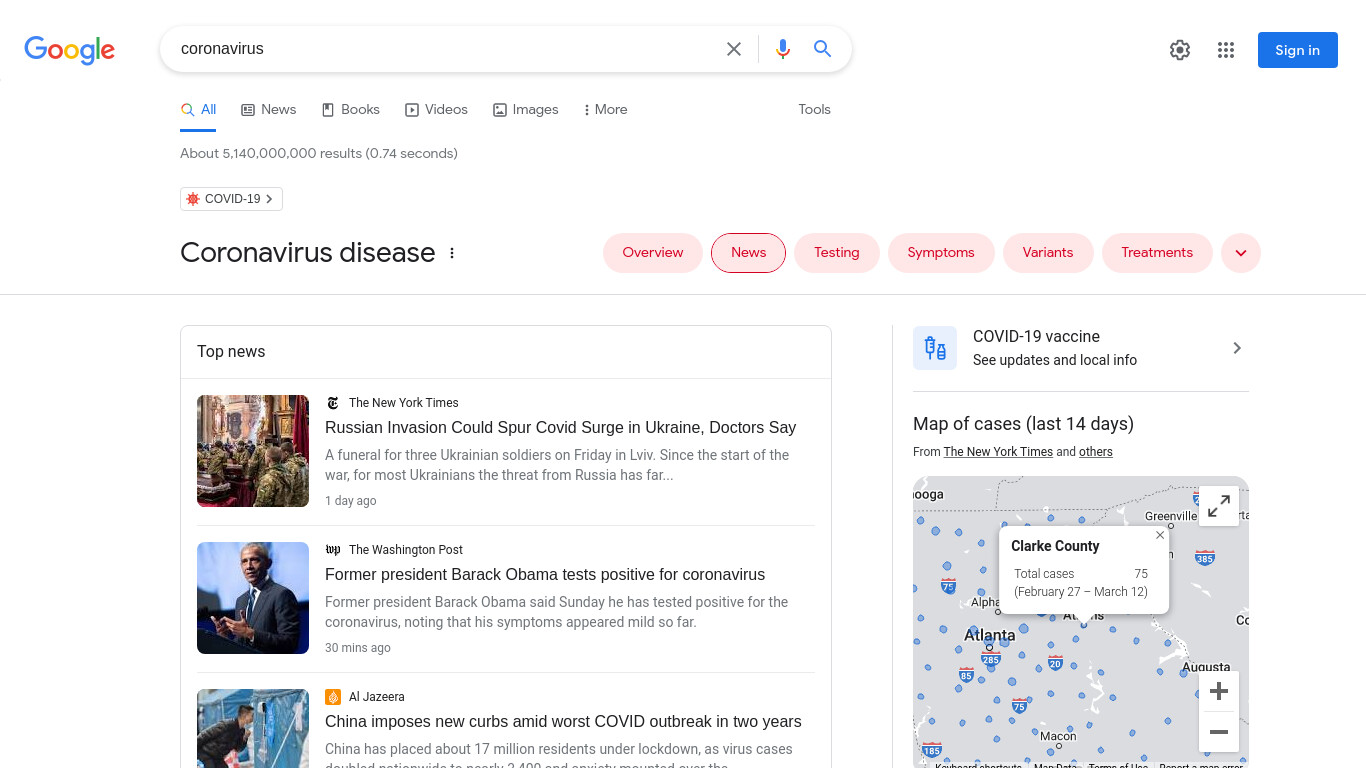
Task: Start voice search with the microphone icon
Action: 783,49
